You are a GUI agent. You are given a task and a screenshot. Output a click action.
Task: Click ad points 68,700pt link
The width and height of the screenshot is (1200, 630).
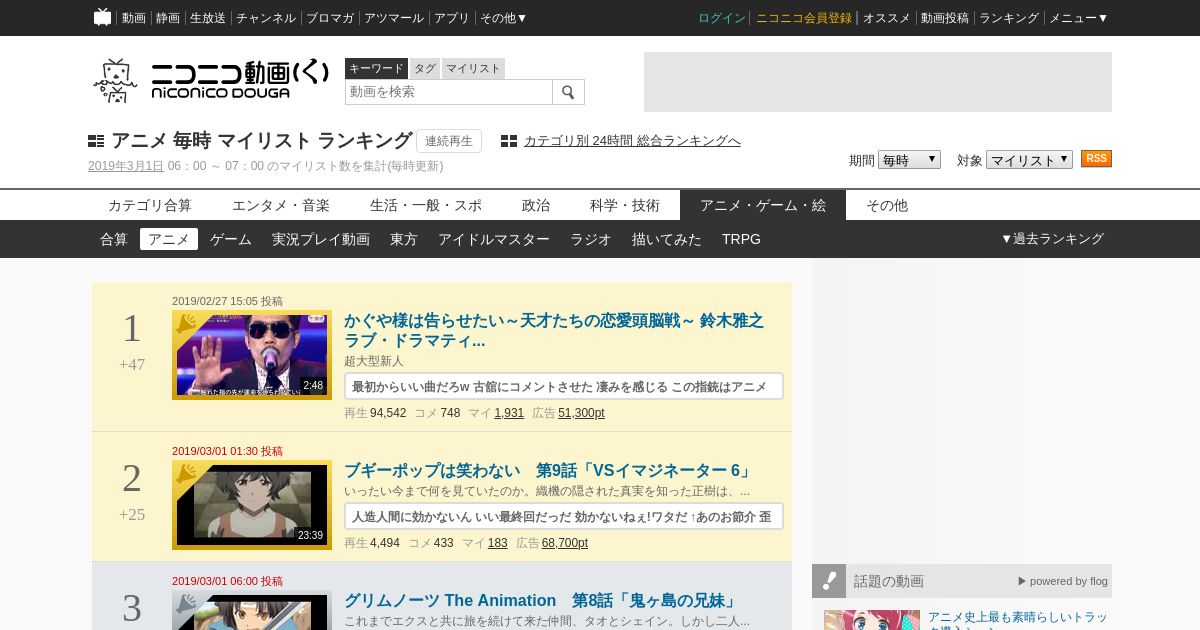coord(565,543)
